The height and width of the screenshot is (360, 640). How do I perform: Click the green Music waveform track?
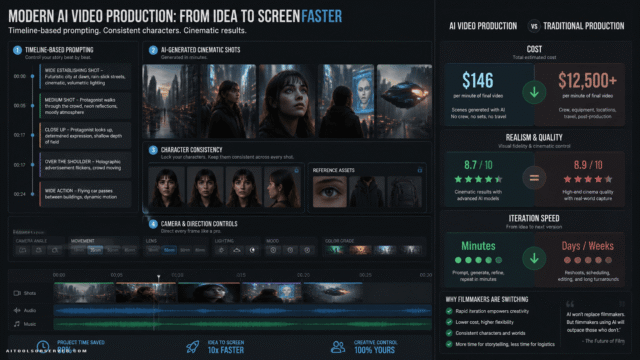pyautogui.click(x=242, y=324)
